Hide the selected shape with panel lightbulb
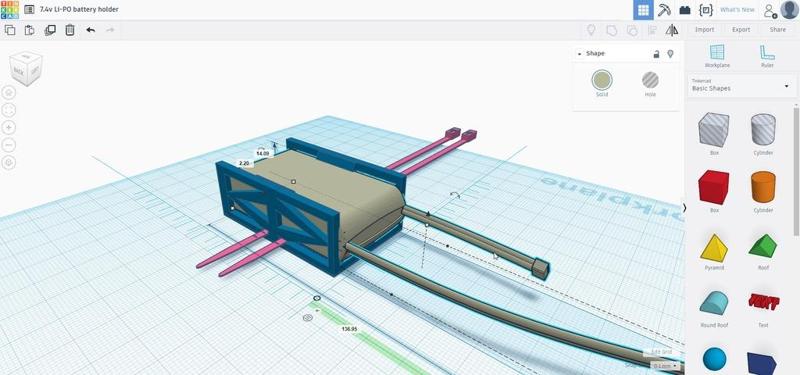 (x=670, y=54)
